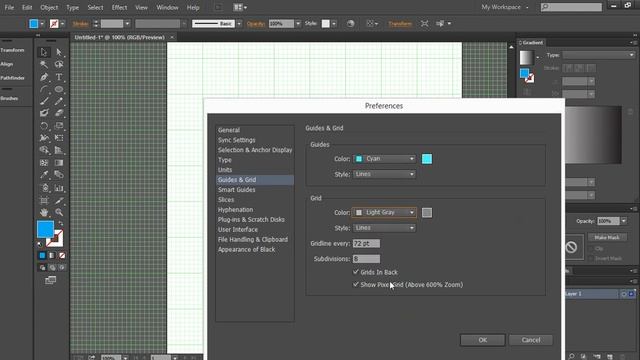Click OK in Preferences dialog
This screenshot has width=640, height=360.
click(482, 340)
